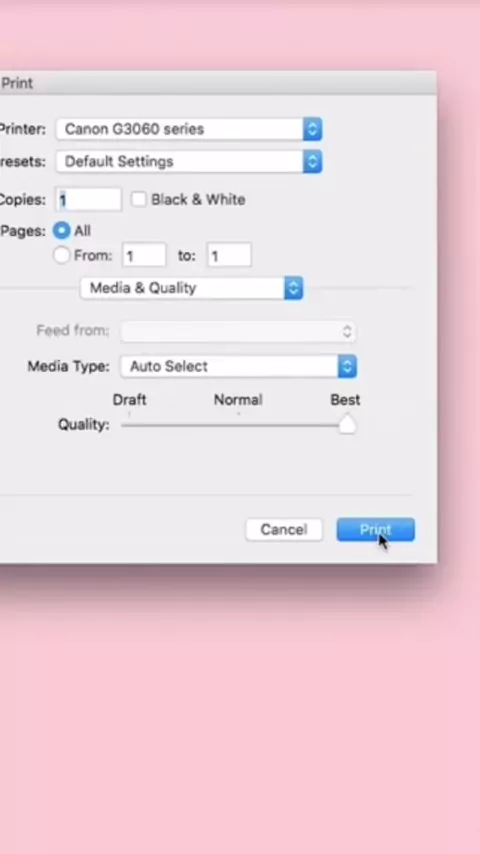The height and width of the screenshot is (854, 480).
Task: Click the From page number field
Action: (144, 255)
